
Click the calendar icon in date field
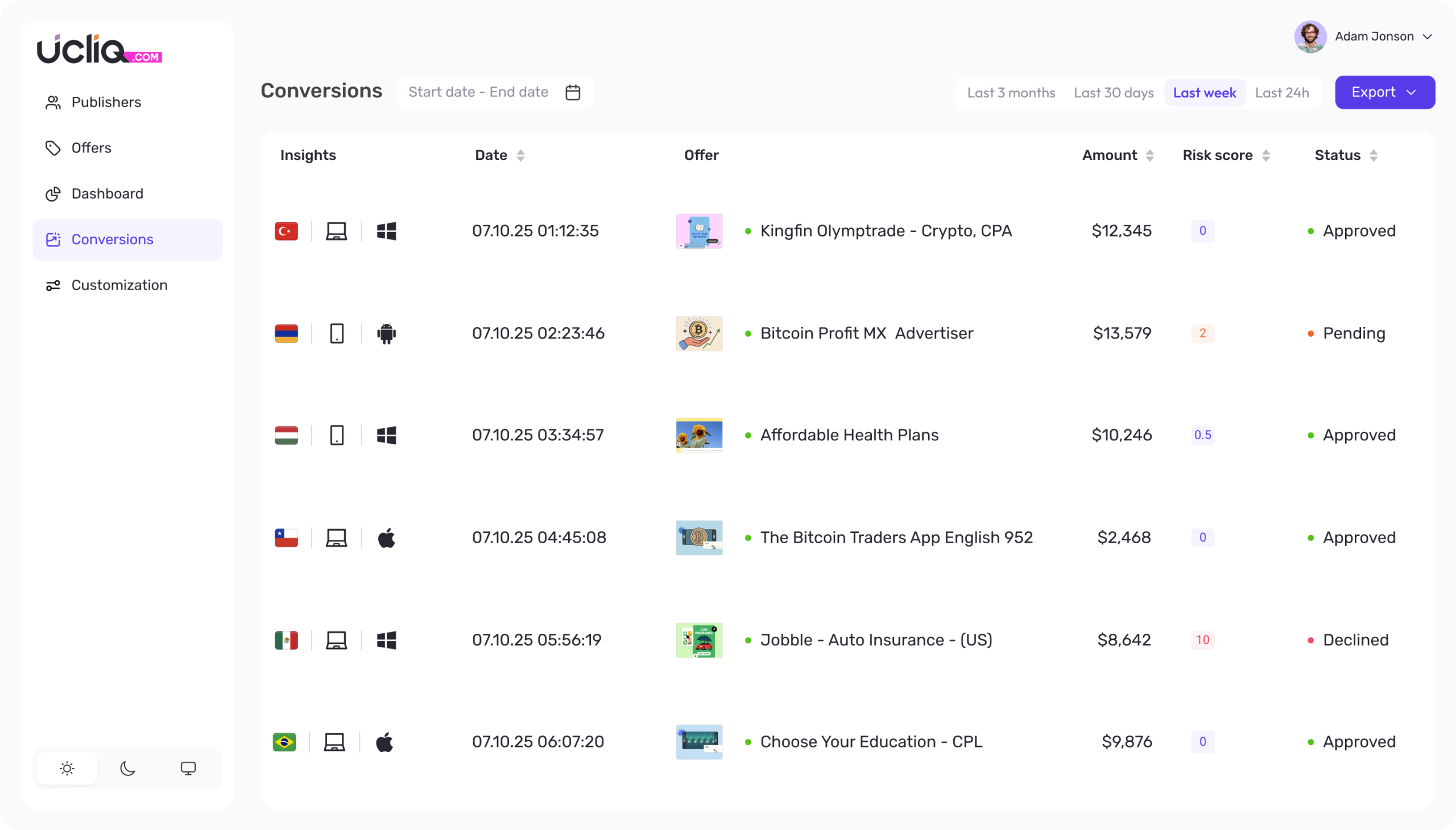(x=573, y=92)
